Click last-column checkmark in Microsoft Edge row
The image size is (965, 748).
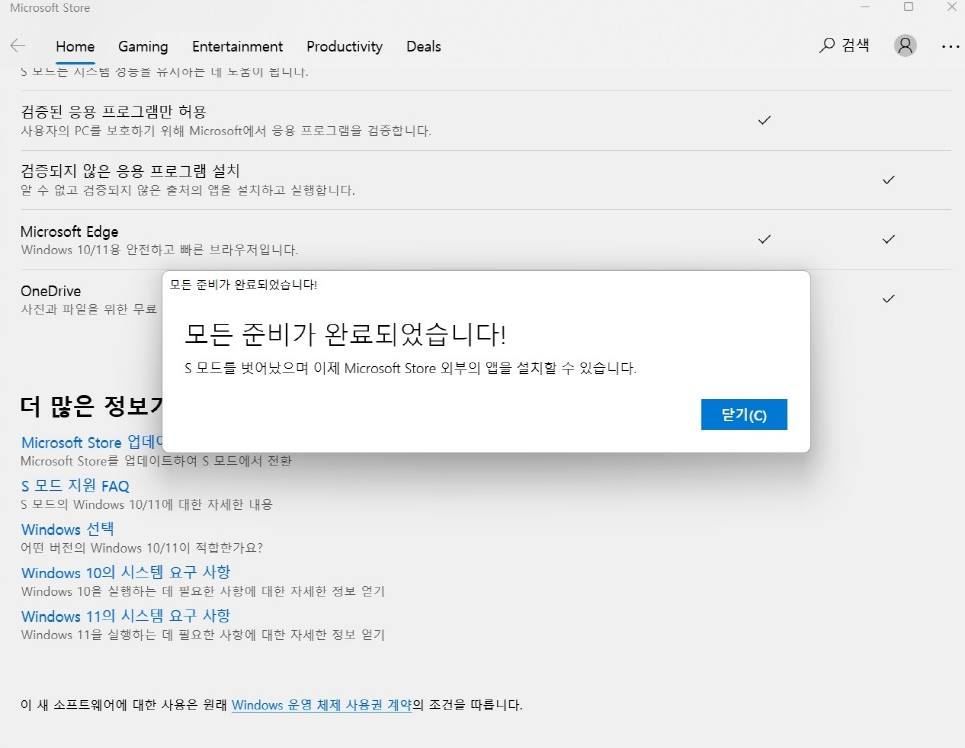[x=889, y=239]
